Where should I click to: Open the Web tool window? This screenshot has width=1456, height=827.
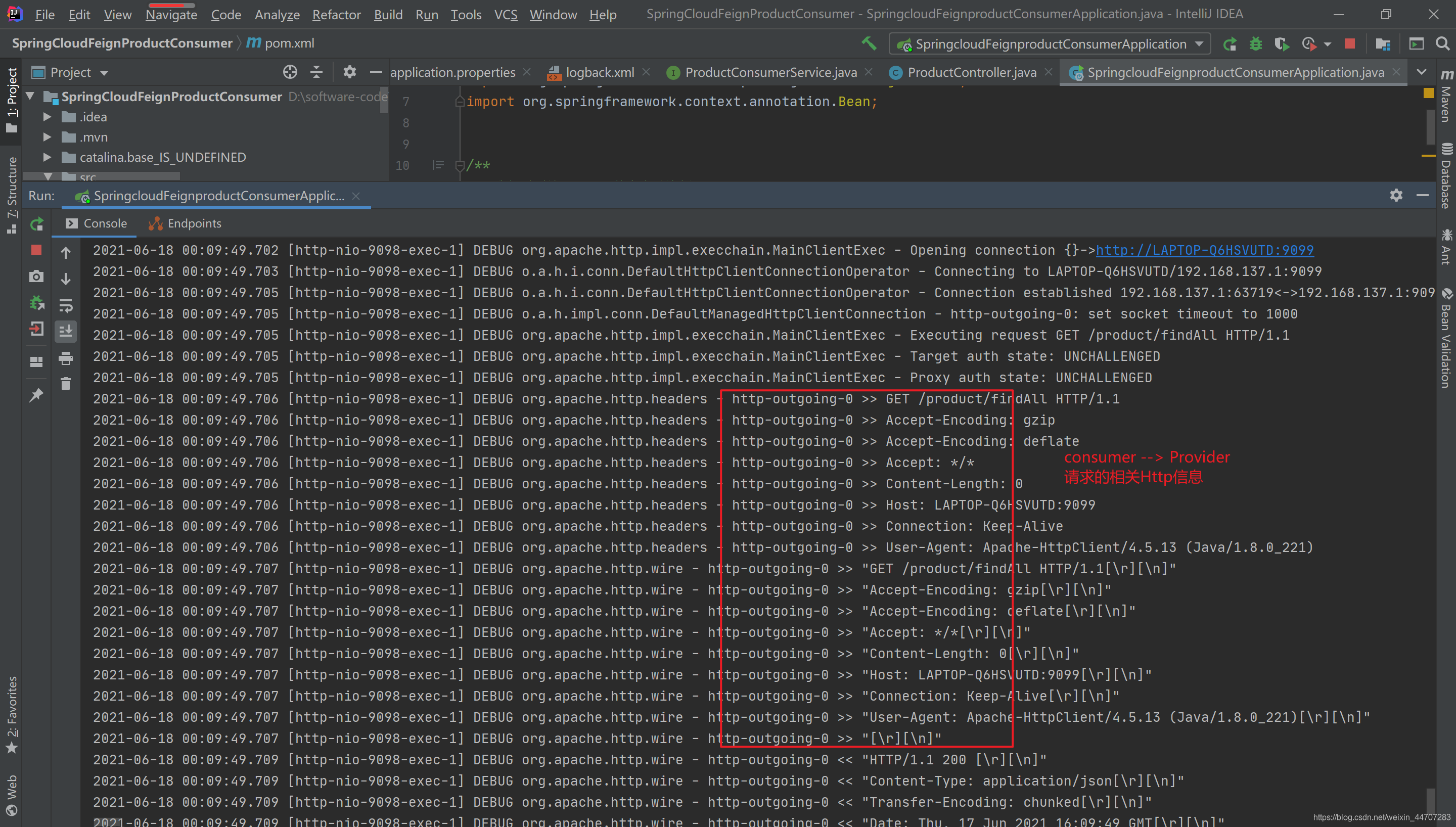12,795
